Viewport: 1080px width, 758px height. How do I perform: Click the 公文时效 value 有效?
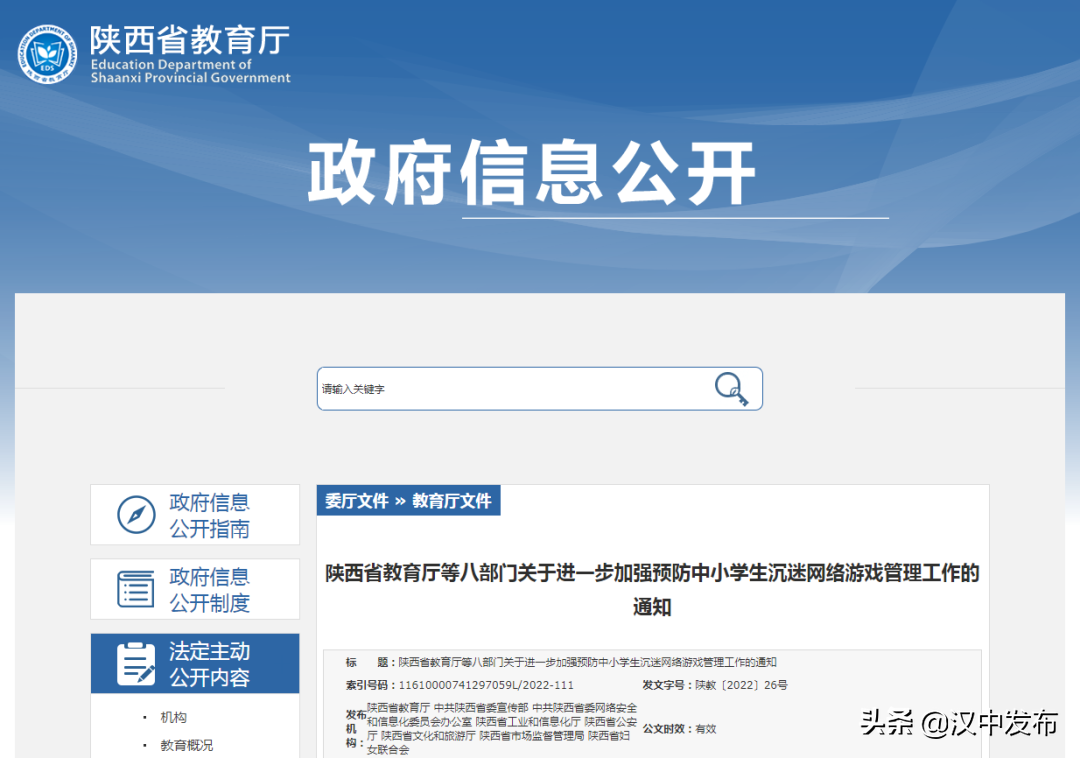tap(706, 729)
